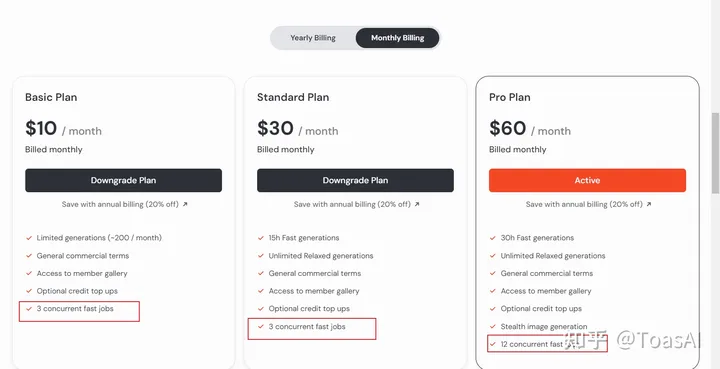This screenshot has height=369, width=720.
Task: Click checkmark next to 30h Fast generations
Action: tap(493, 238)
